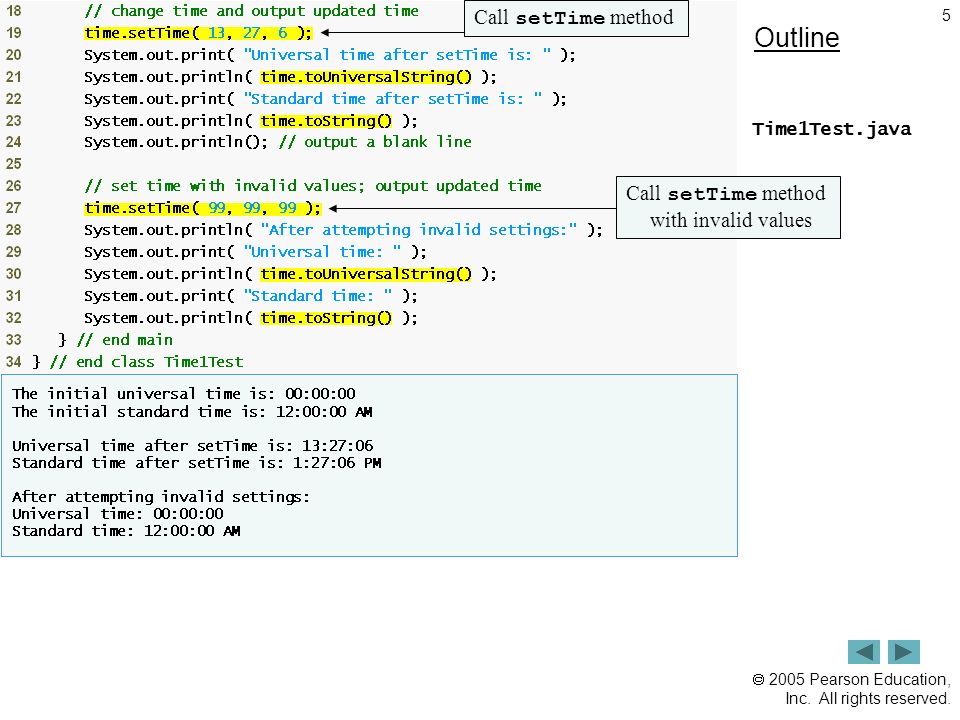Click the end main comment on line 33

point(125,340)
